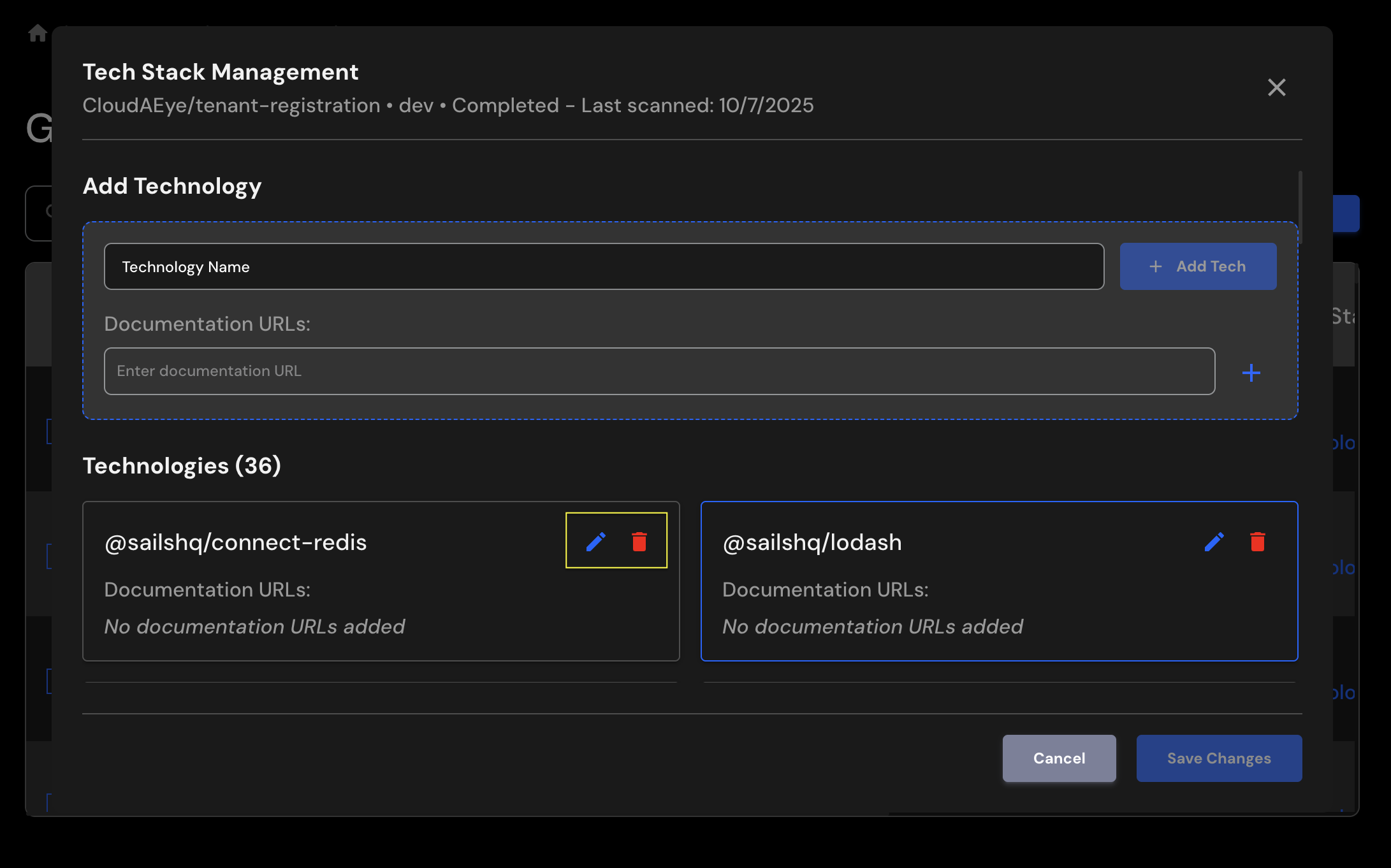This screenshot has width=1391, height=868.
Task: Click Save Changes
Action: (1218, 758)
